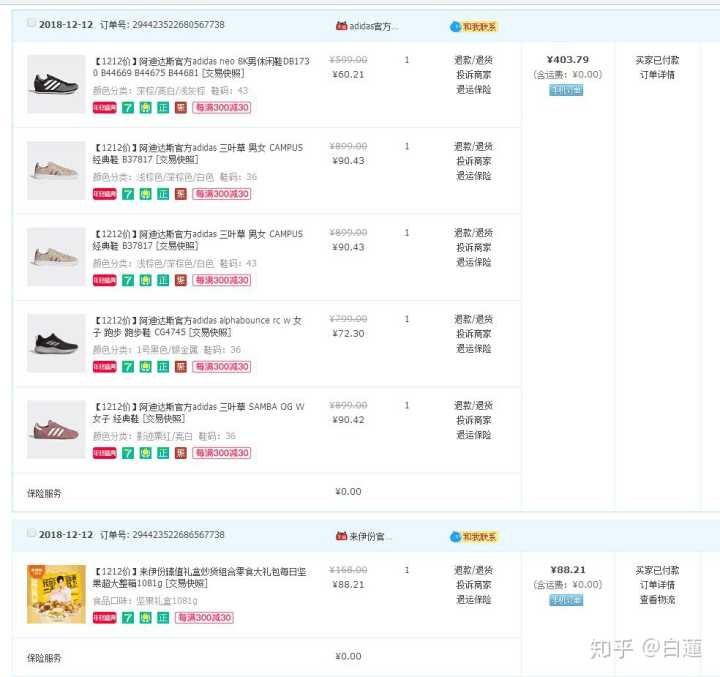Contact adidas seller via 和我联系 icon
Image resolution: width=720 pixels, height=677 pixels.
(473, 26)
